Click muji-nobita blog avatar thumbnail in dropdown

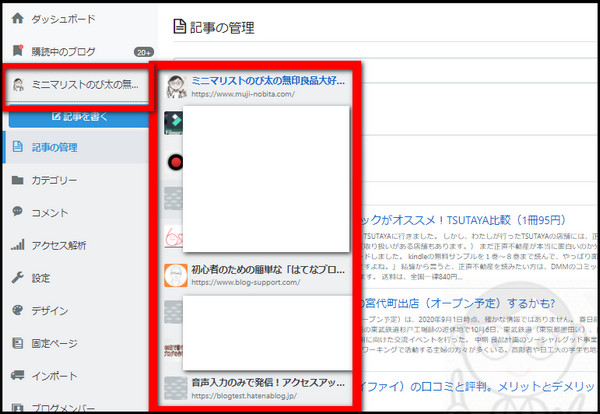pos(176,86)
